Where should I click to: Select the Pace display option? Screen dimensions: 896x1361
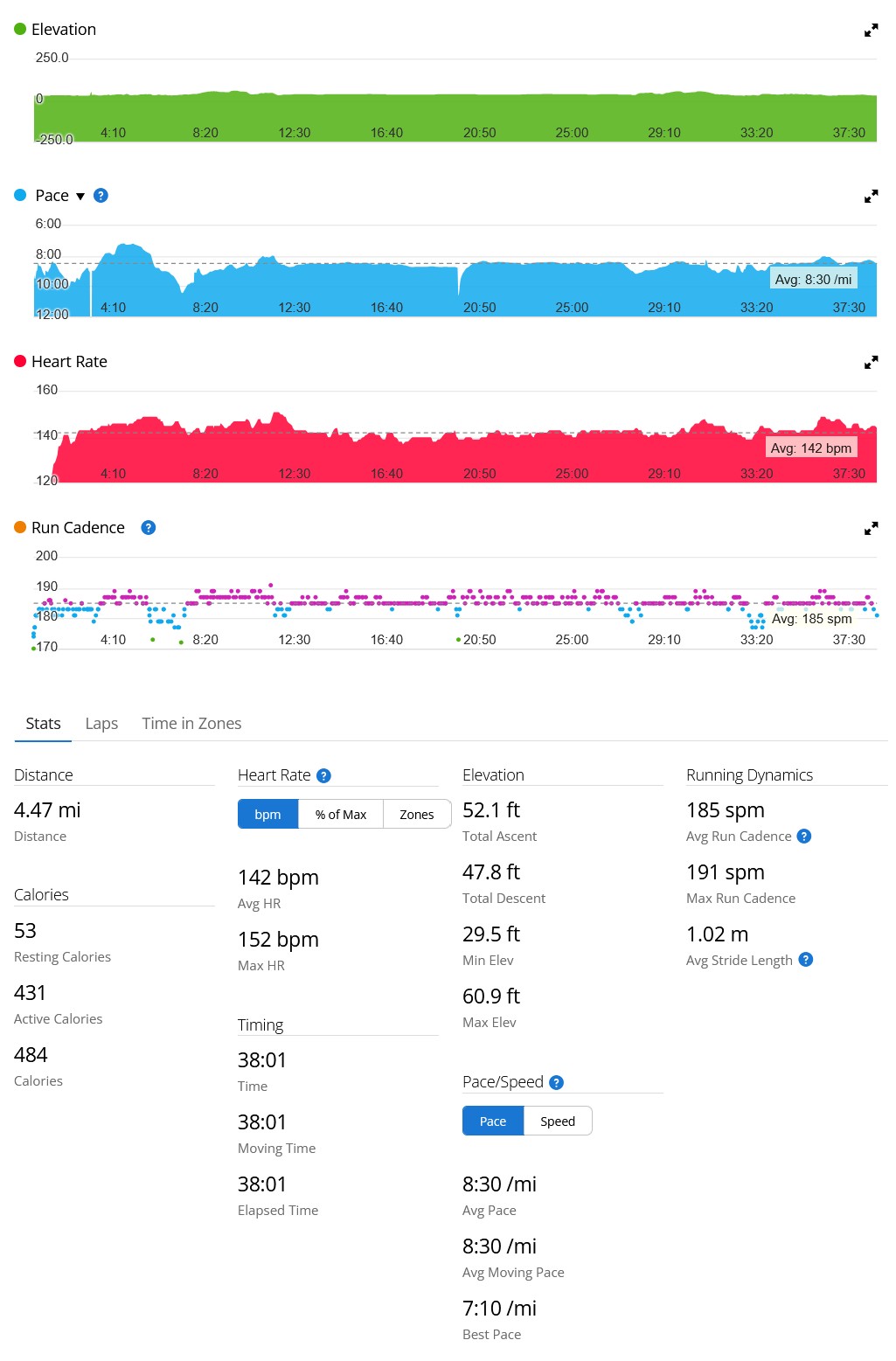(x=493, y=1121)
